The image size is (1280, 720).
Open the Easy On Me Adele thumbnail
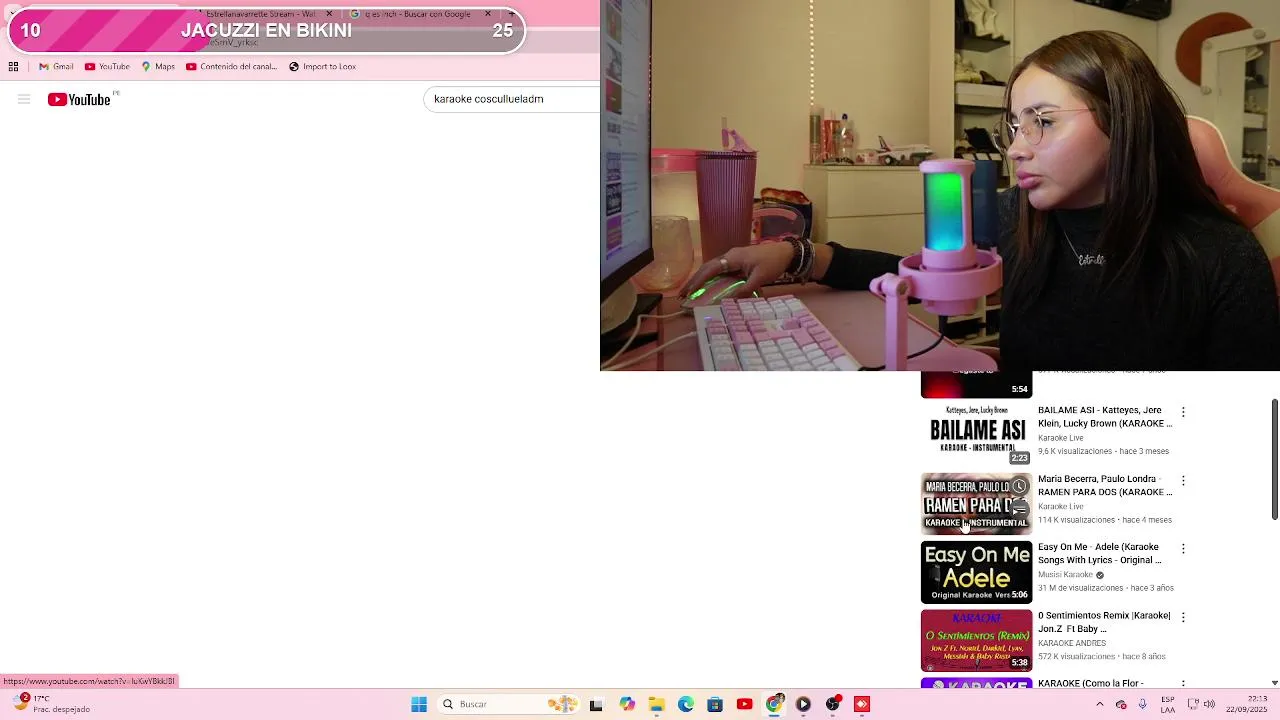pyautogui.click(x=976, y=572)
